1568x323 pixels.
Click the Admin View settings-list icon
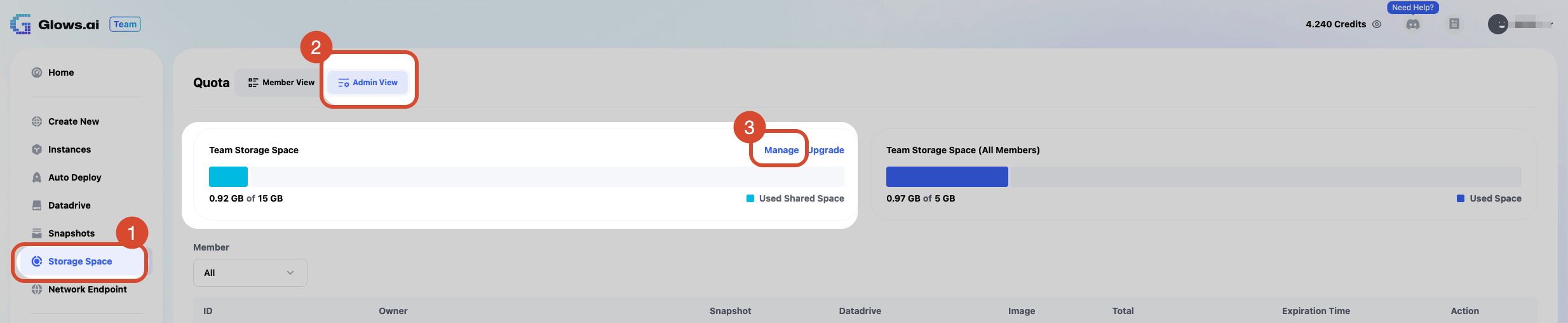pos(344,83)
